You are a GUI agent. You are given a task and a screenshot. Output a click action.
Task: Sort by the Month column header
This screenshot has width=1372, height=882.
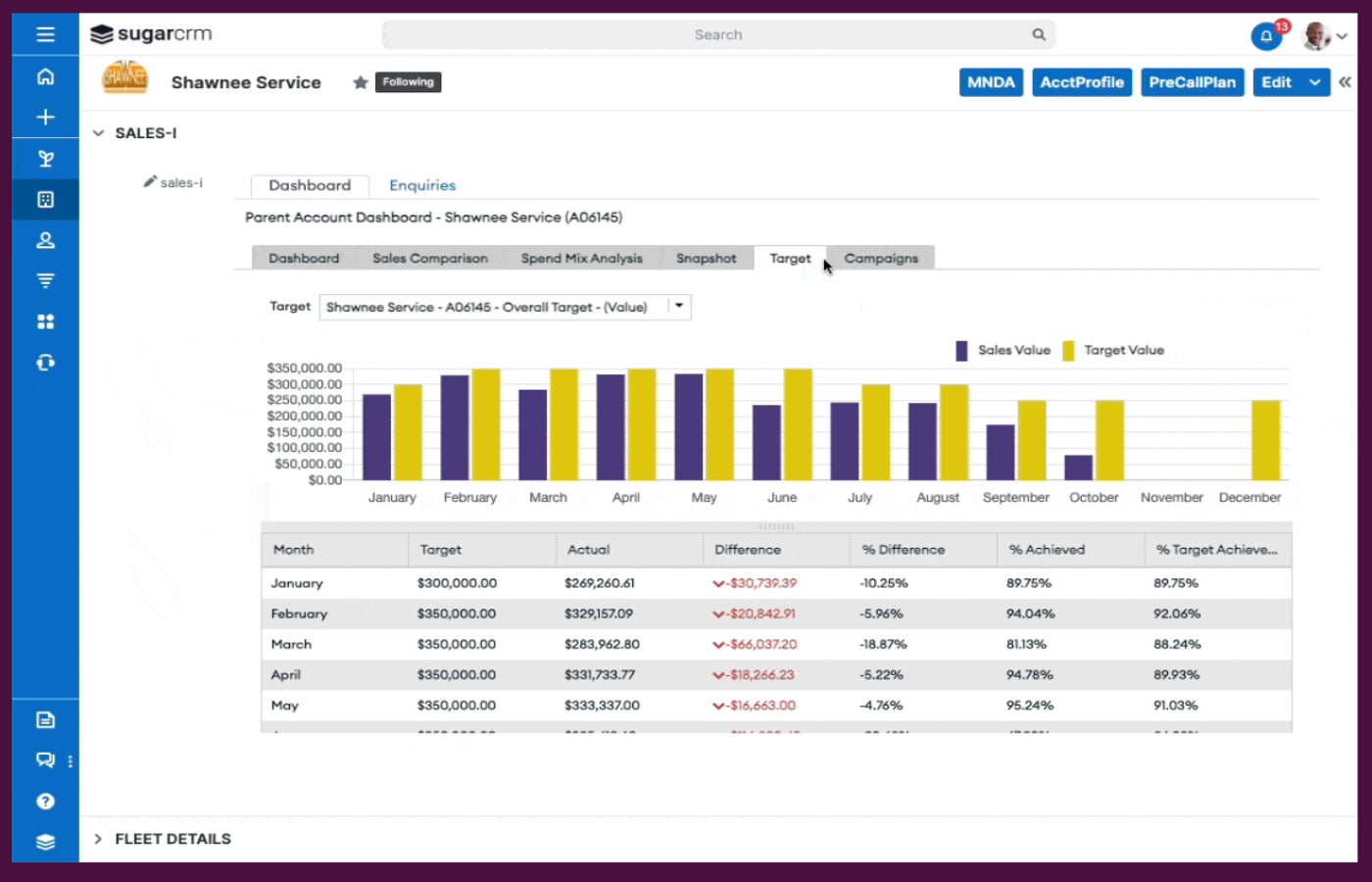[x=334, y=550]
